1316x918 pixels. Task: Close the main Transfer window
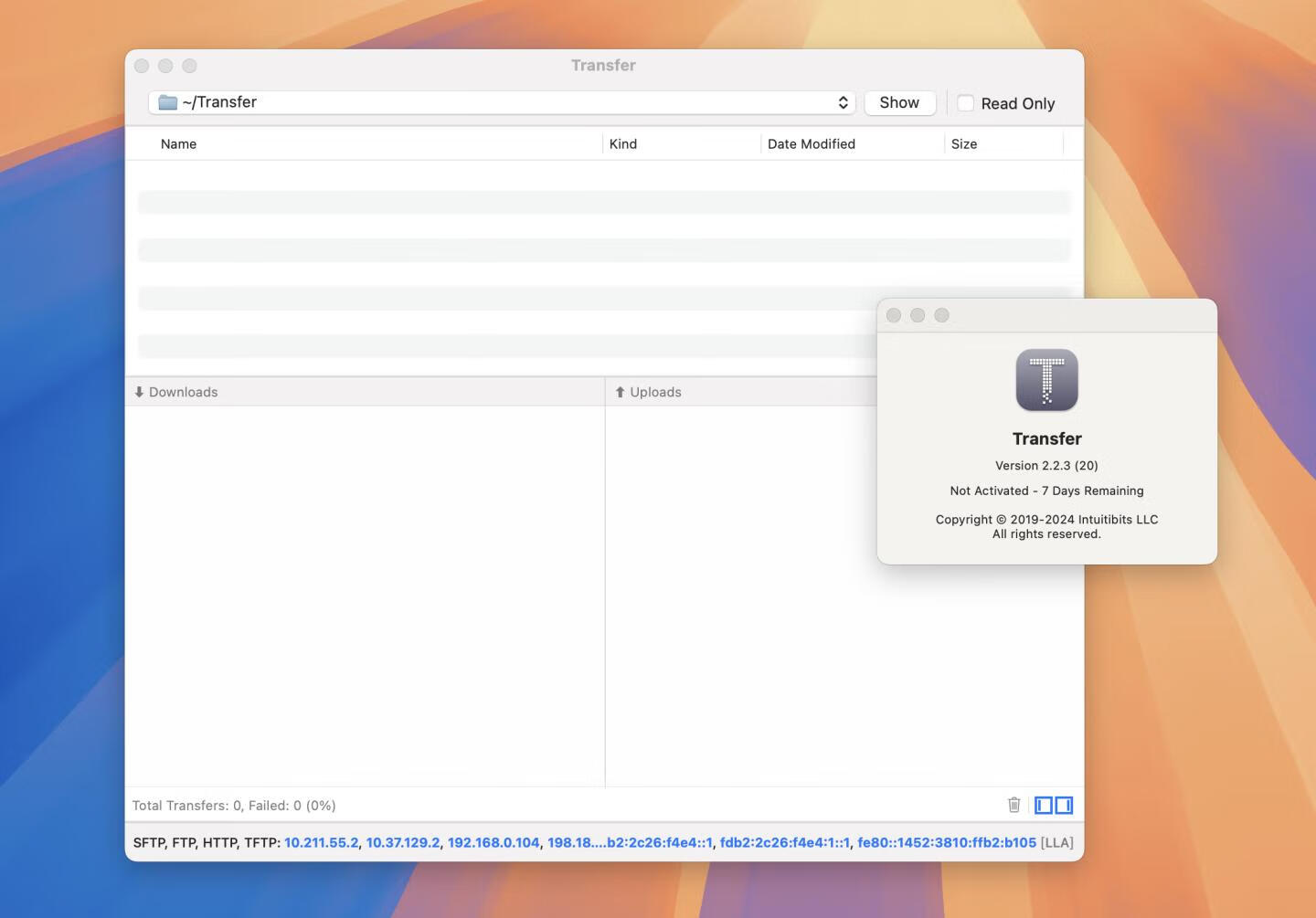pos(142,66)
